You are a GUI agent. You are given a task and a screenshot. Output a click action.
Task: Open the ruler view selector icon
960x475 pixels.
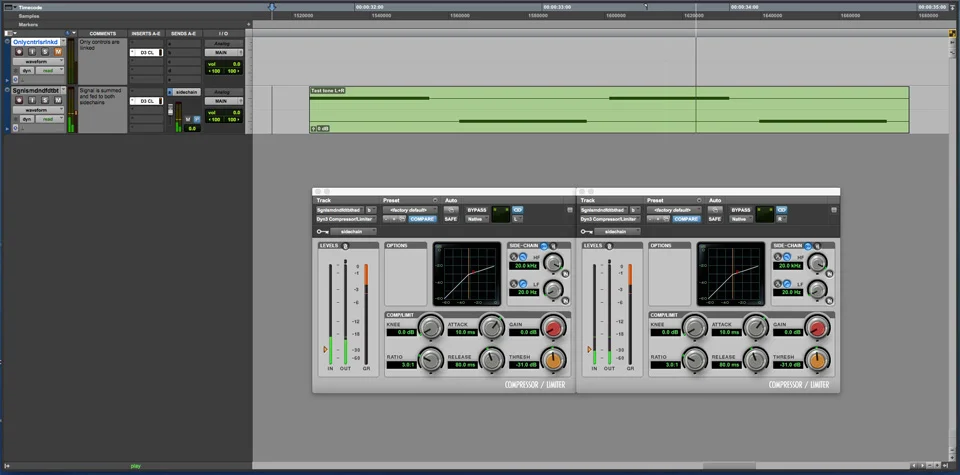pos(8,7)
